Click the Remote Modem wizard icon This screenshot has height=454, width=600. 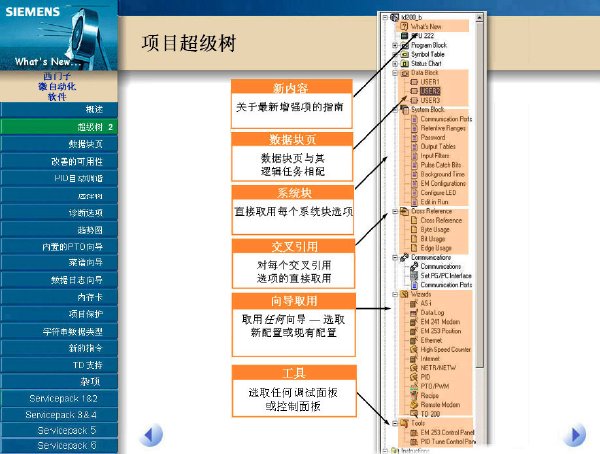click(414, 405)
